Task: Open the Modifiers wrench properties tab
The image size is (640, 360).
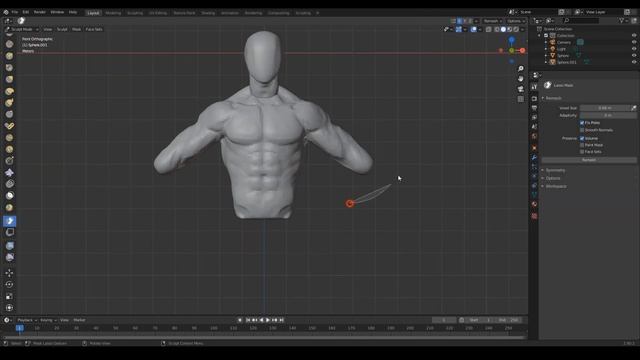Action: coord(534,158)
